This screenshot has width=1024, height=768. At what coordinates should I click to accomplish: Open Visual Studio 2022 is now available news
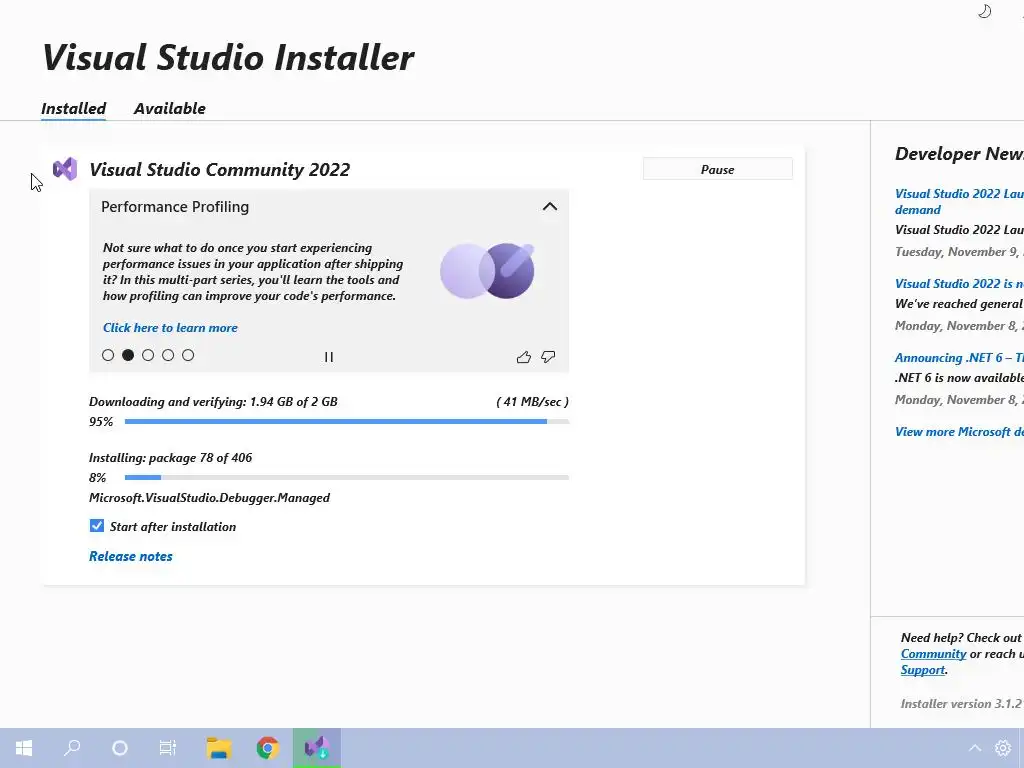[x=959, y=284]
